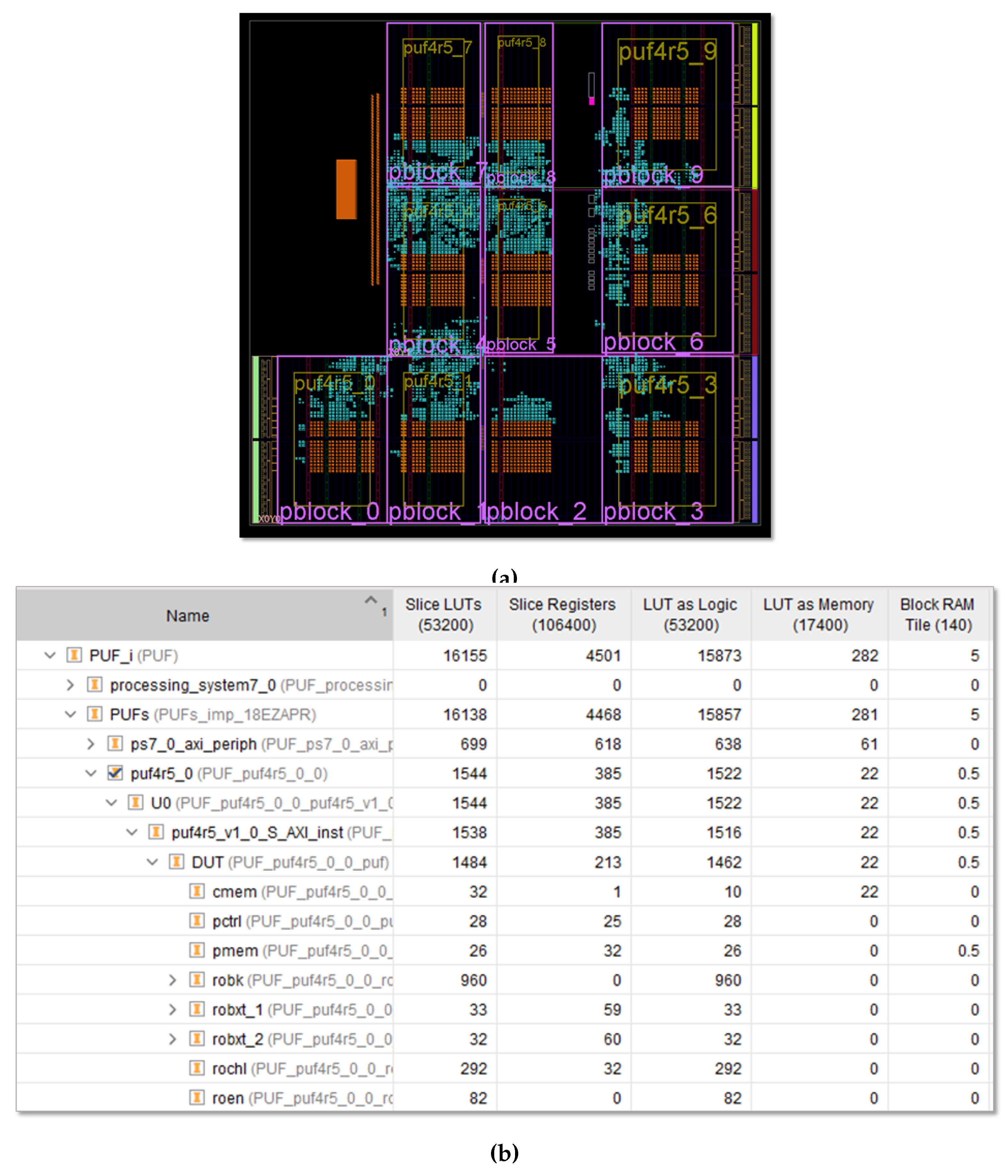Select the robxt_2 row name

coord(238,1039)
